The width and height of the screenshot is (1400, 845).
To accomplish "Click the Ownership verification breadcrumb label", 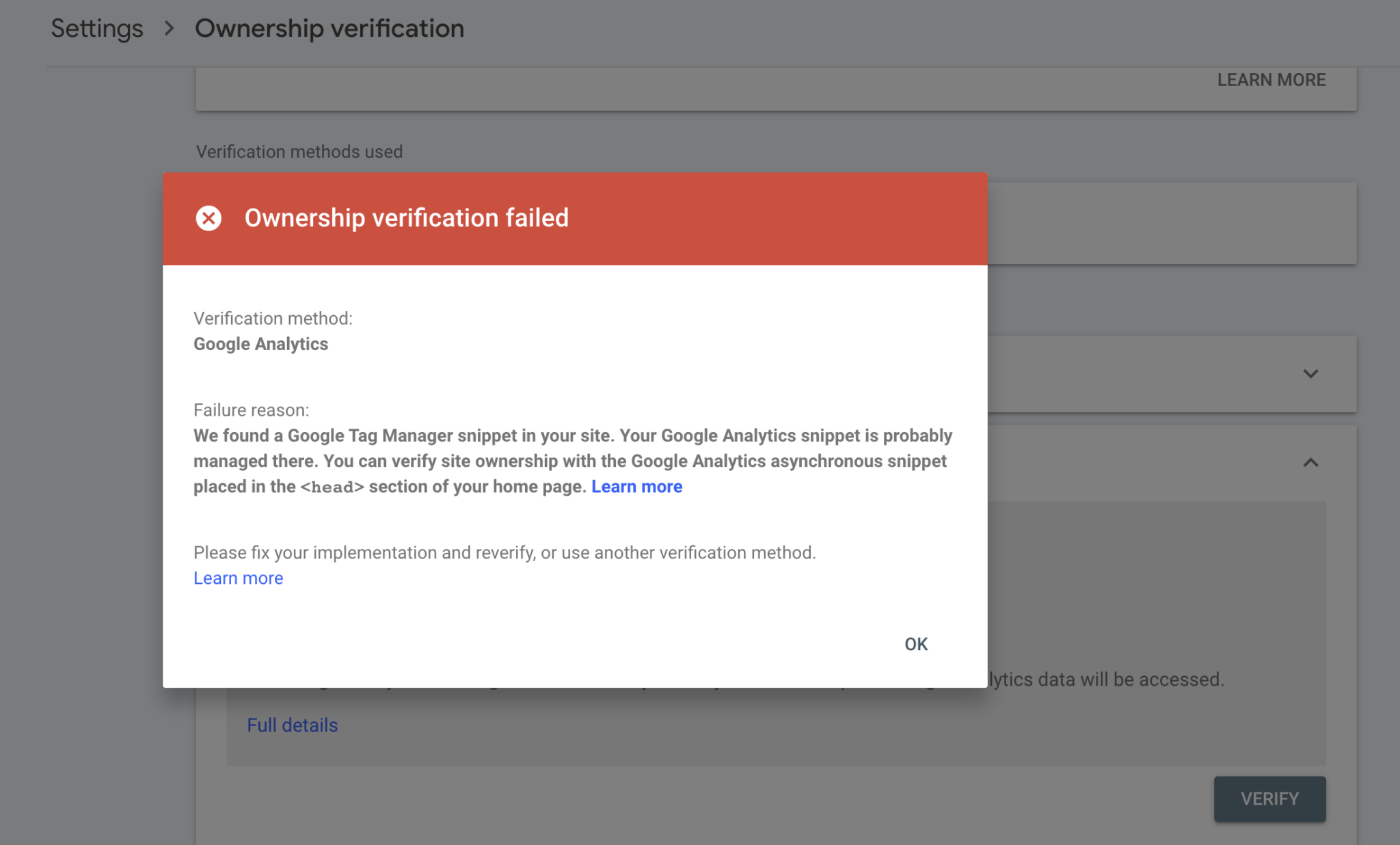I will pyautogui.click(x=329, y=28).
